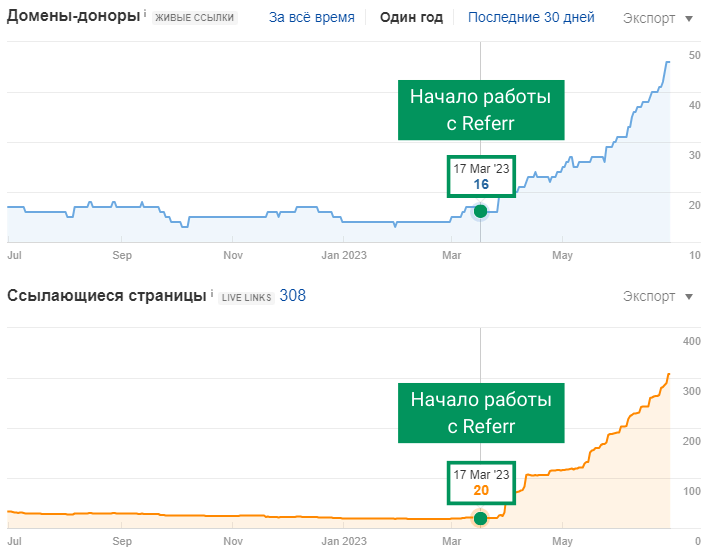This screenshot has width=711, height=556.
Task: Click May label on the domains chart axis
Action: click(562, 255)
